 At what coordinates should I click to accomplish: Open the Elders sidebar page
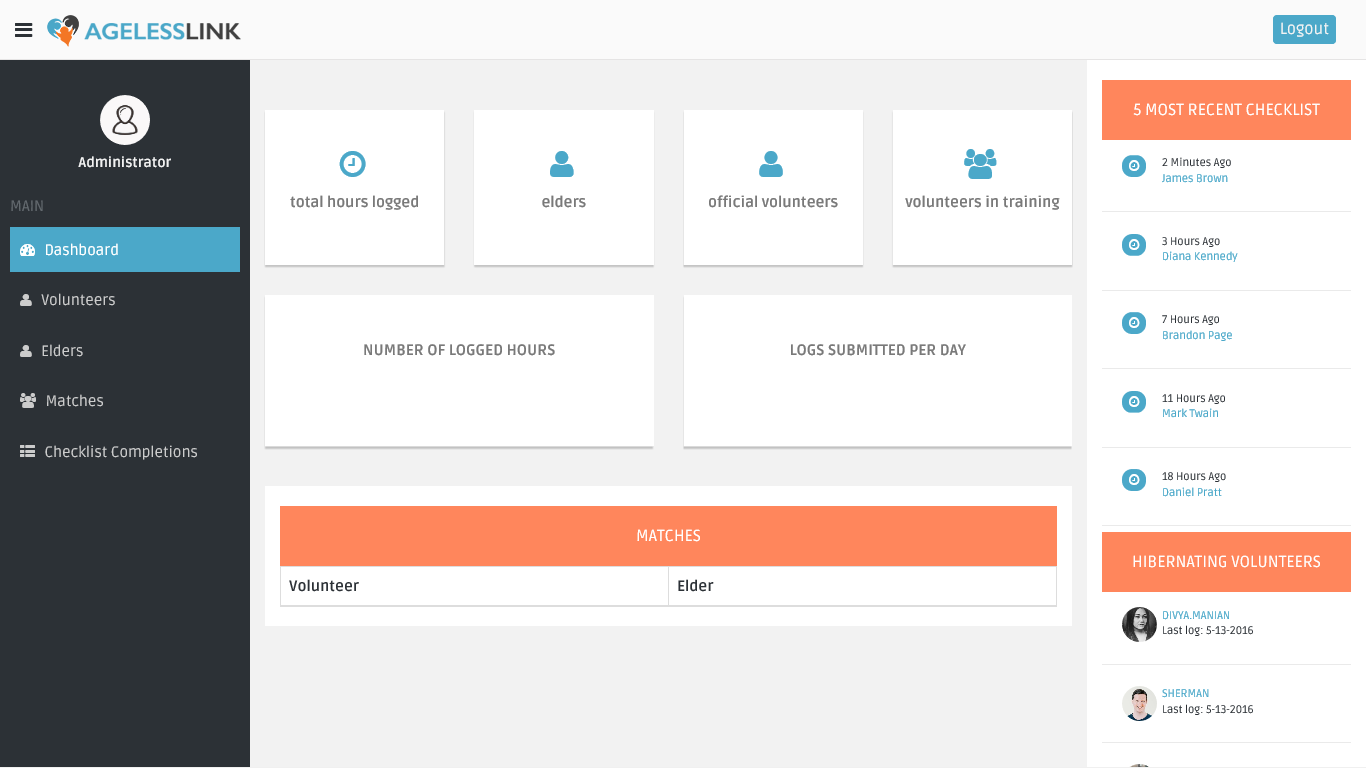point(62,351)
